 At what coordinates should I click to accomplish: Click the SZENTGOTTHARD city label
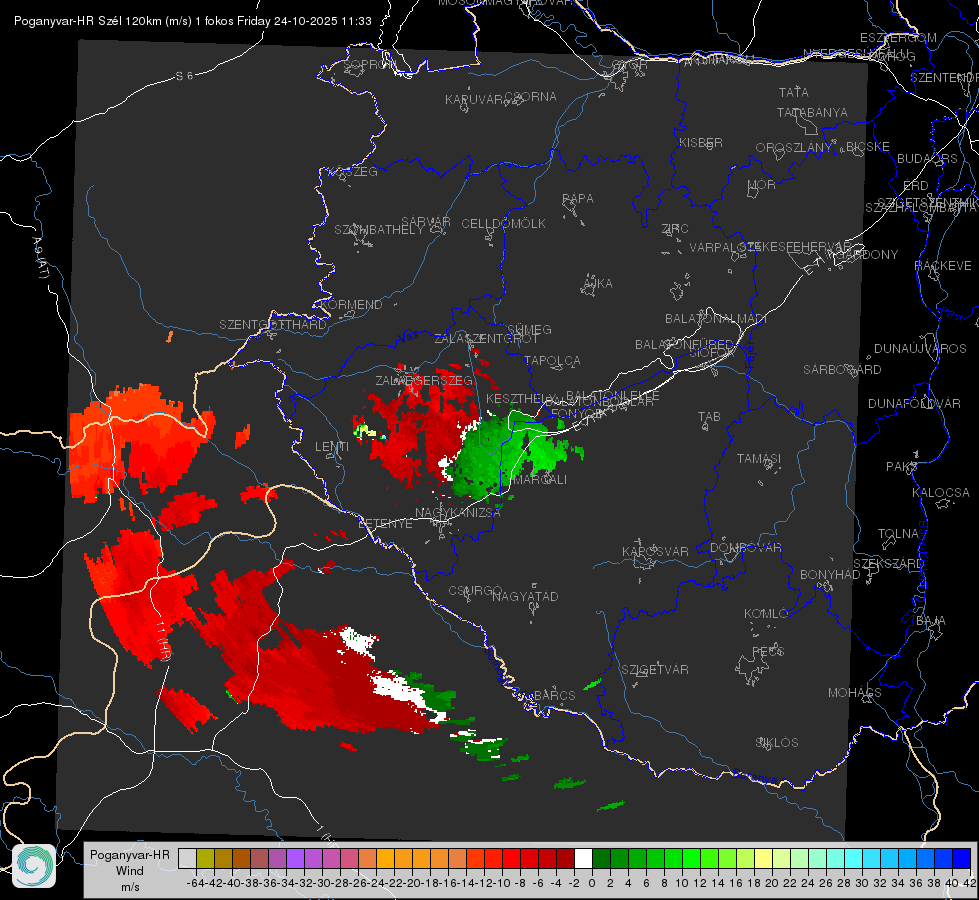pos(273,325)
